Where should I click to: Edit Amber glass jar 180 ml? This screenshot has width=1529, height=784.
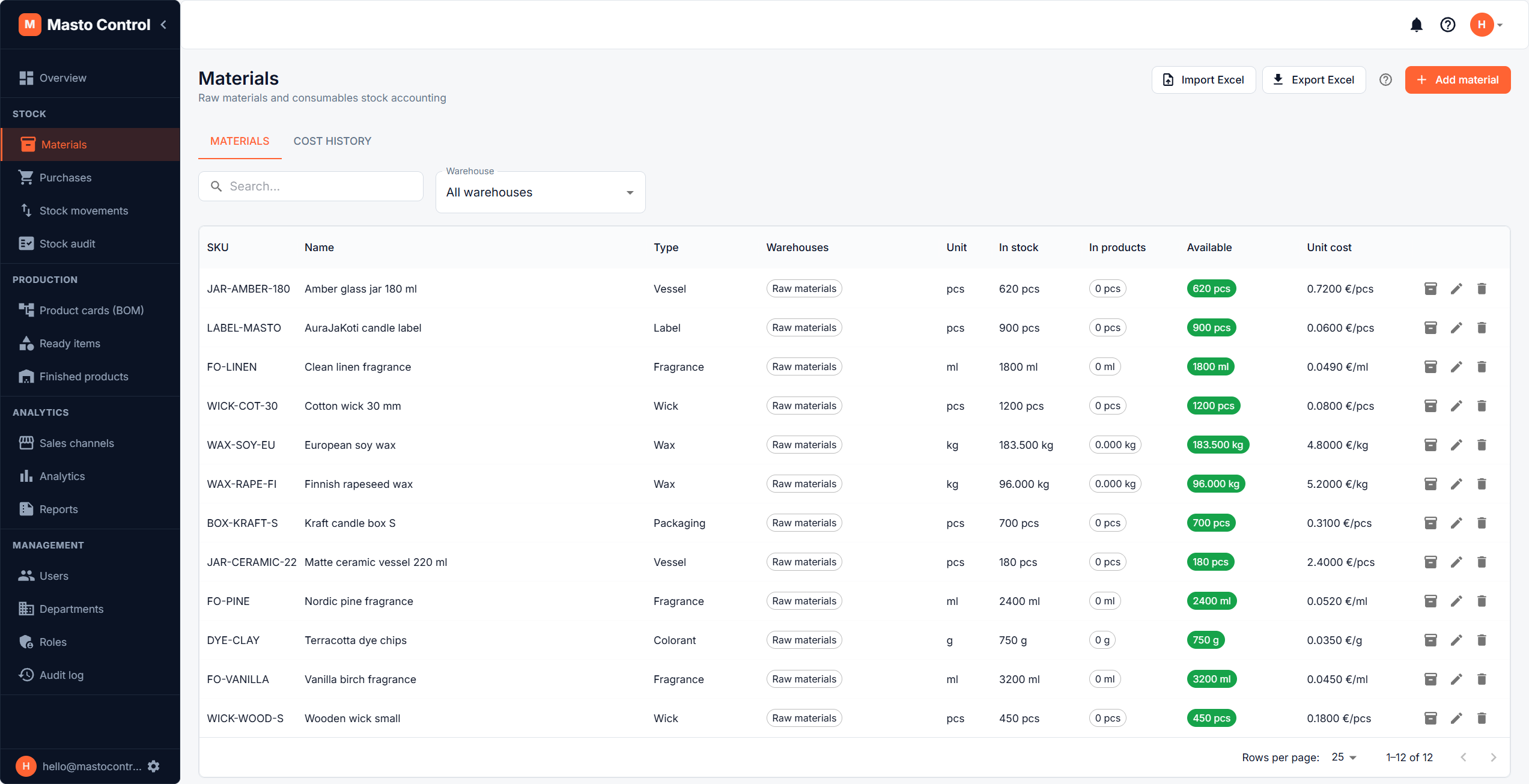tap(1456, 289)
